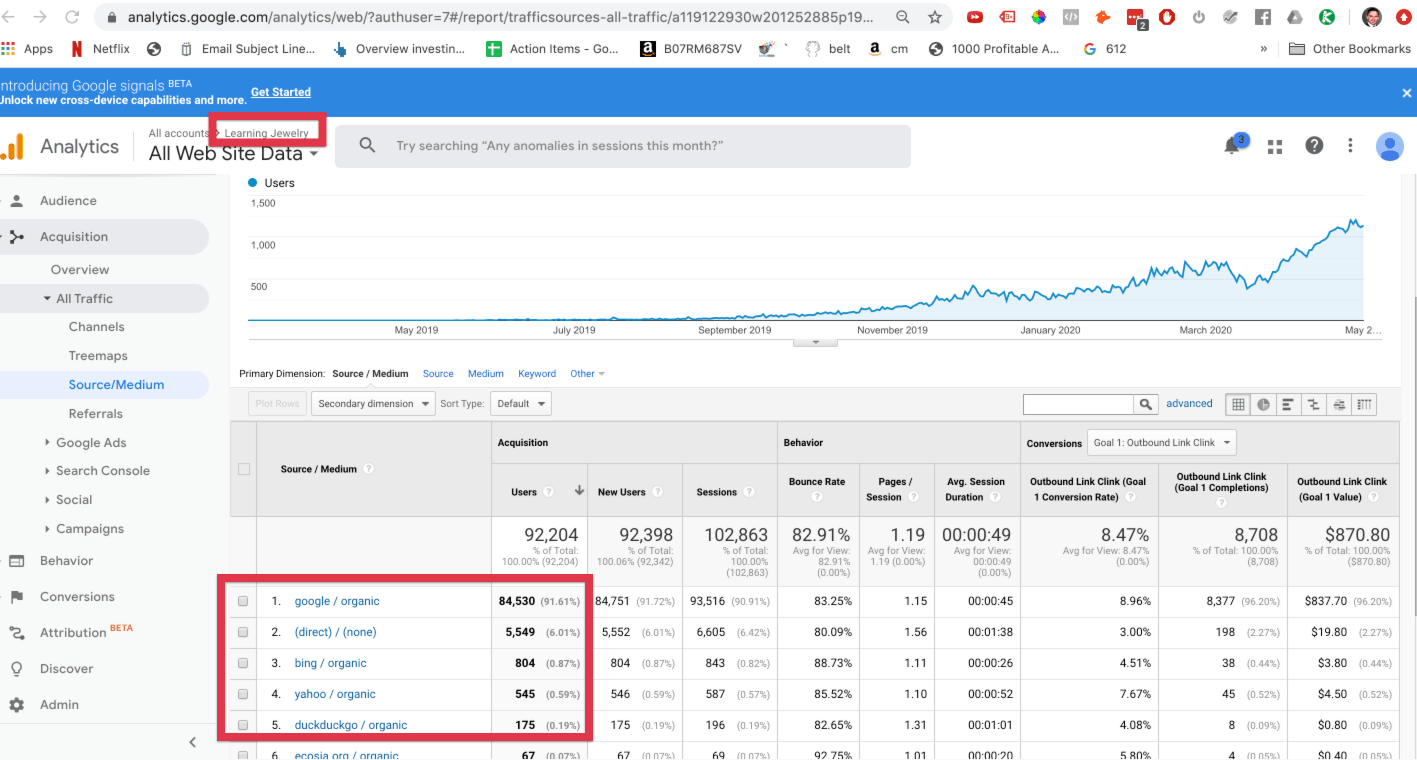Select Channels under All Traffic
This screenshot has width=1417, height=760.
point(97,327)
